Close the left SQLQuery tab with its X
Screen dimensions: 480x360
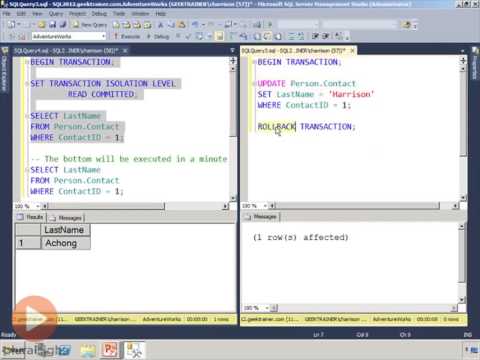point(125,51)
